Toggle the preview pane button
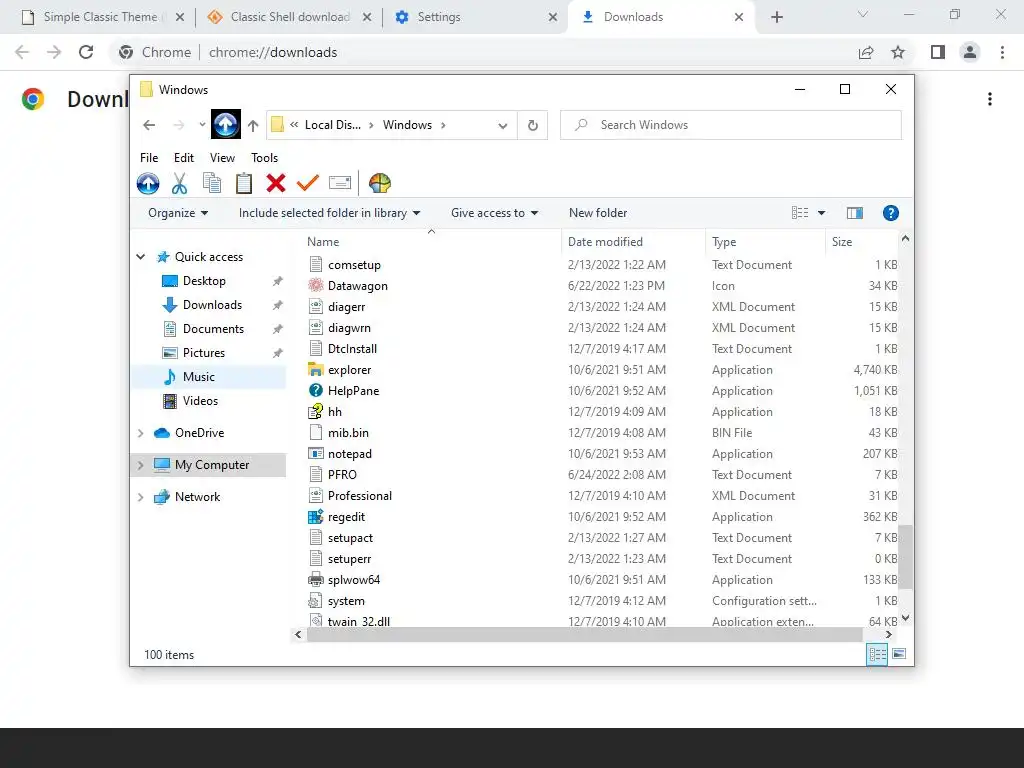1024x768 pixels. pos(854,213)
